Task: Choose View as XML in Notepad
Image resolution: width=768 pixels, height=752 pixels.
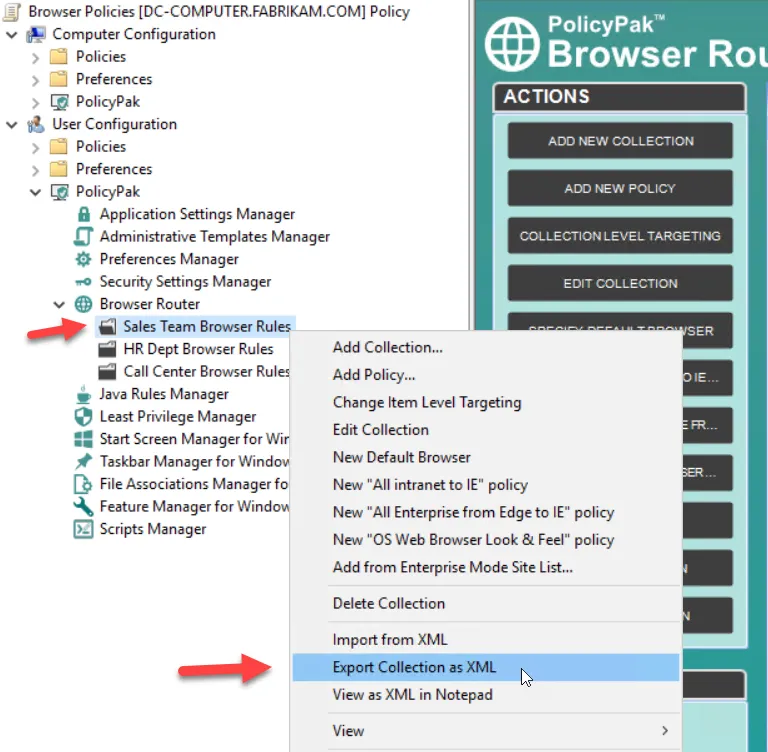Action: coord(485,695)
